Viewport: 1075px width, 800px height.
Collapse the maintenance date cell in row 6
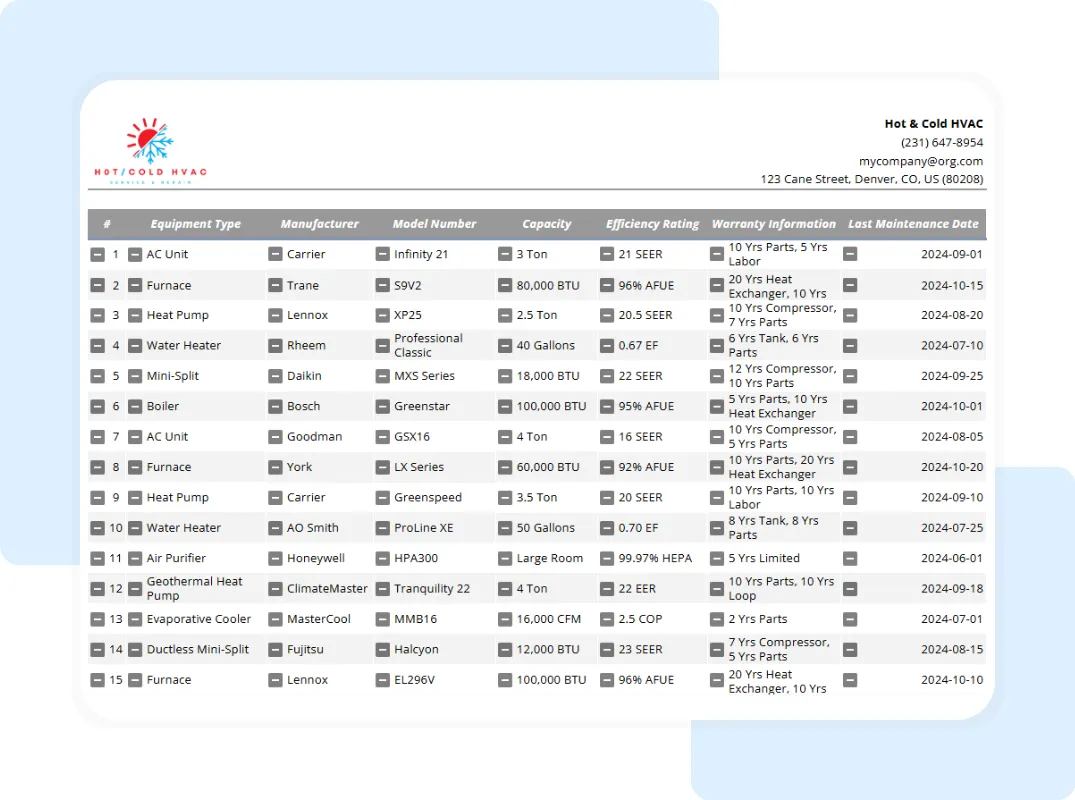[850, 406]
